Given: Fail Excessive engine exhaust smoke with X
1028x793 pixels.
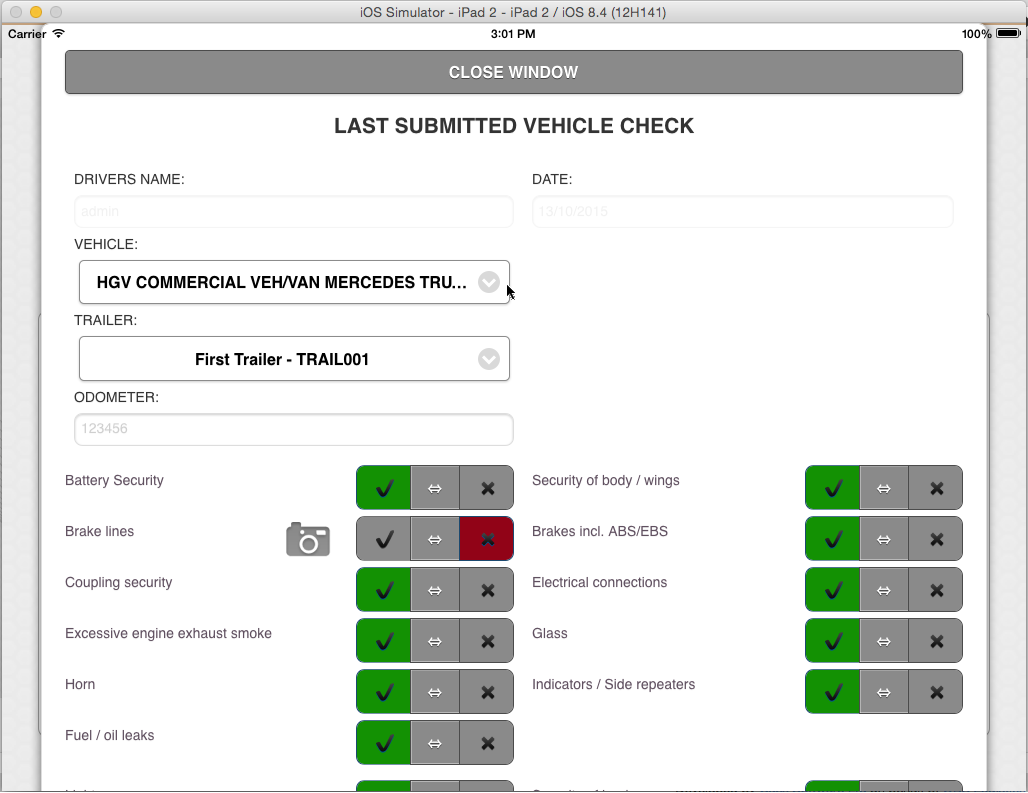Looking at the screenshot, I should (x=486, y=641).
